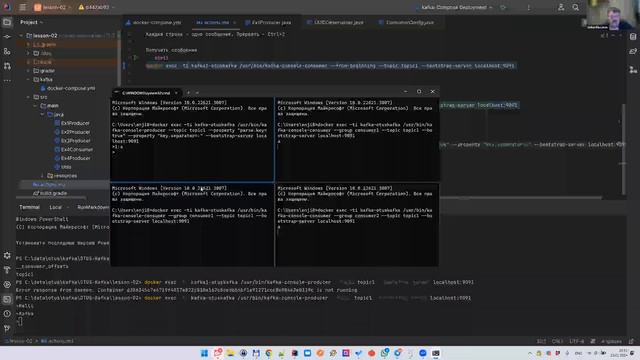This screenshot has height=360, width=640.
Task: Select Ex1Producer class in project tree
Action: coord(72,123)
